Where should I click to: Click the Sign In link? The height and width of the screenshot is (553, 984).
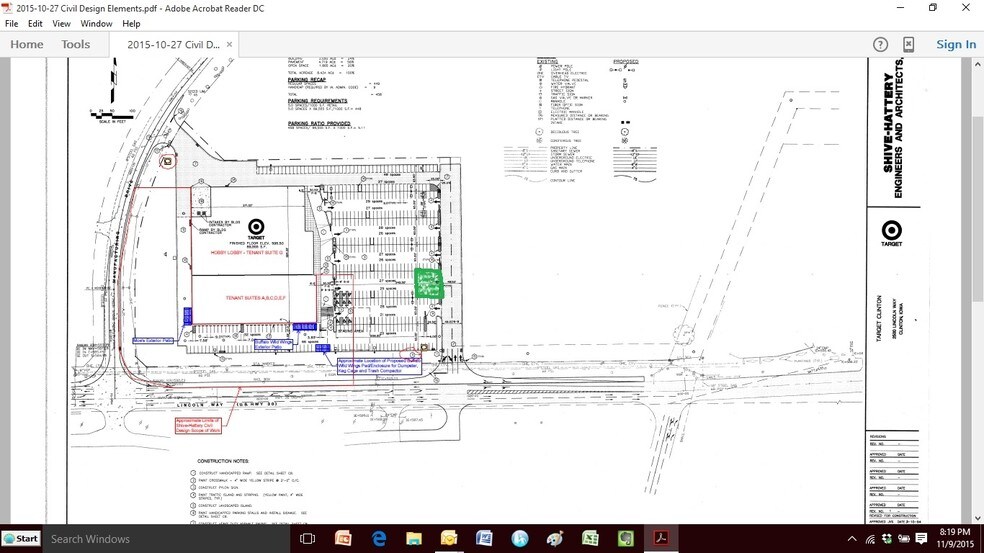click(x=955, y=44)
